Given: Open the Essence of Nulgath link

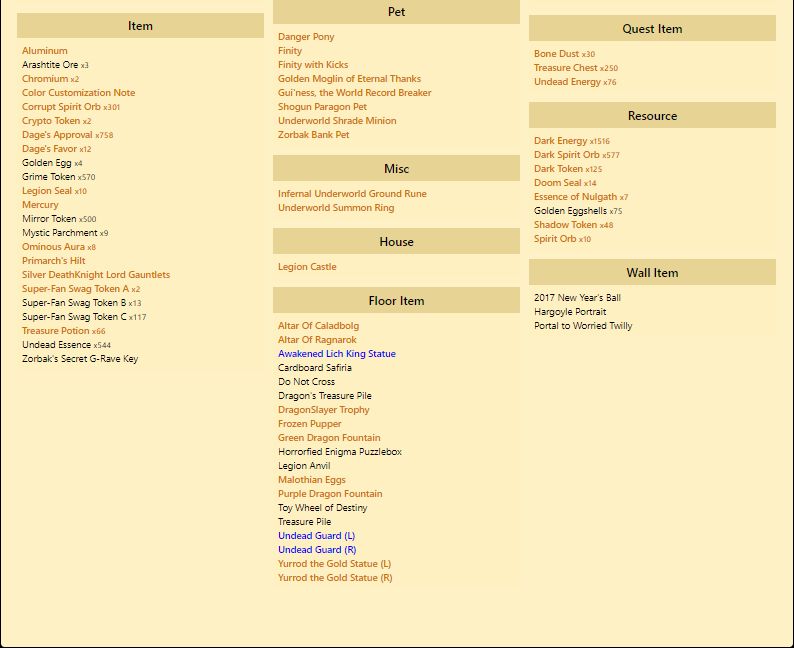Looking at the screenshot, I should pos(575,197).
